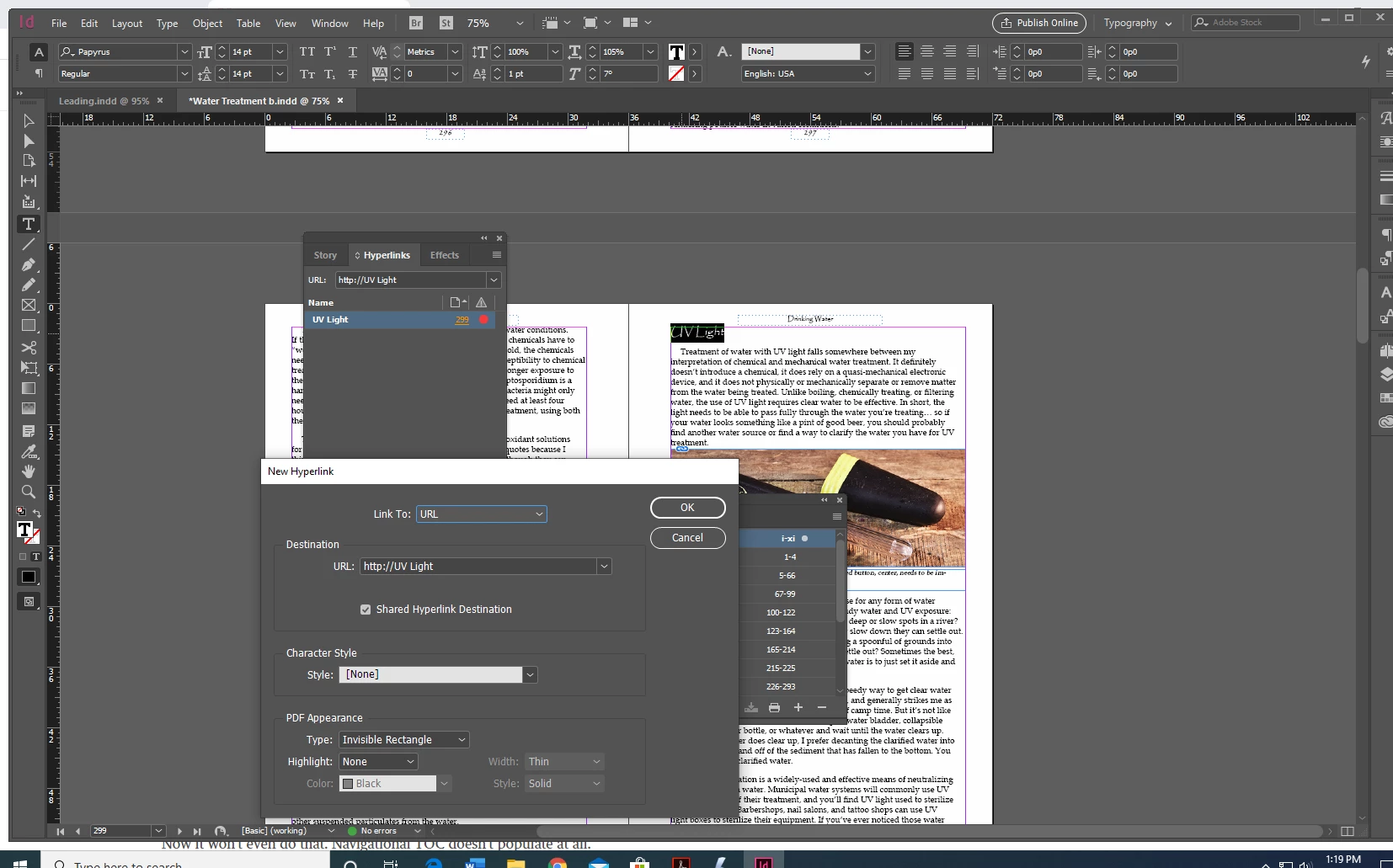Cancel the New Hyperlink dialog

coord(687,538)
